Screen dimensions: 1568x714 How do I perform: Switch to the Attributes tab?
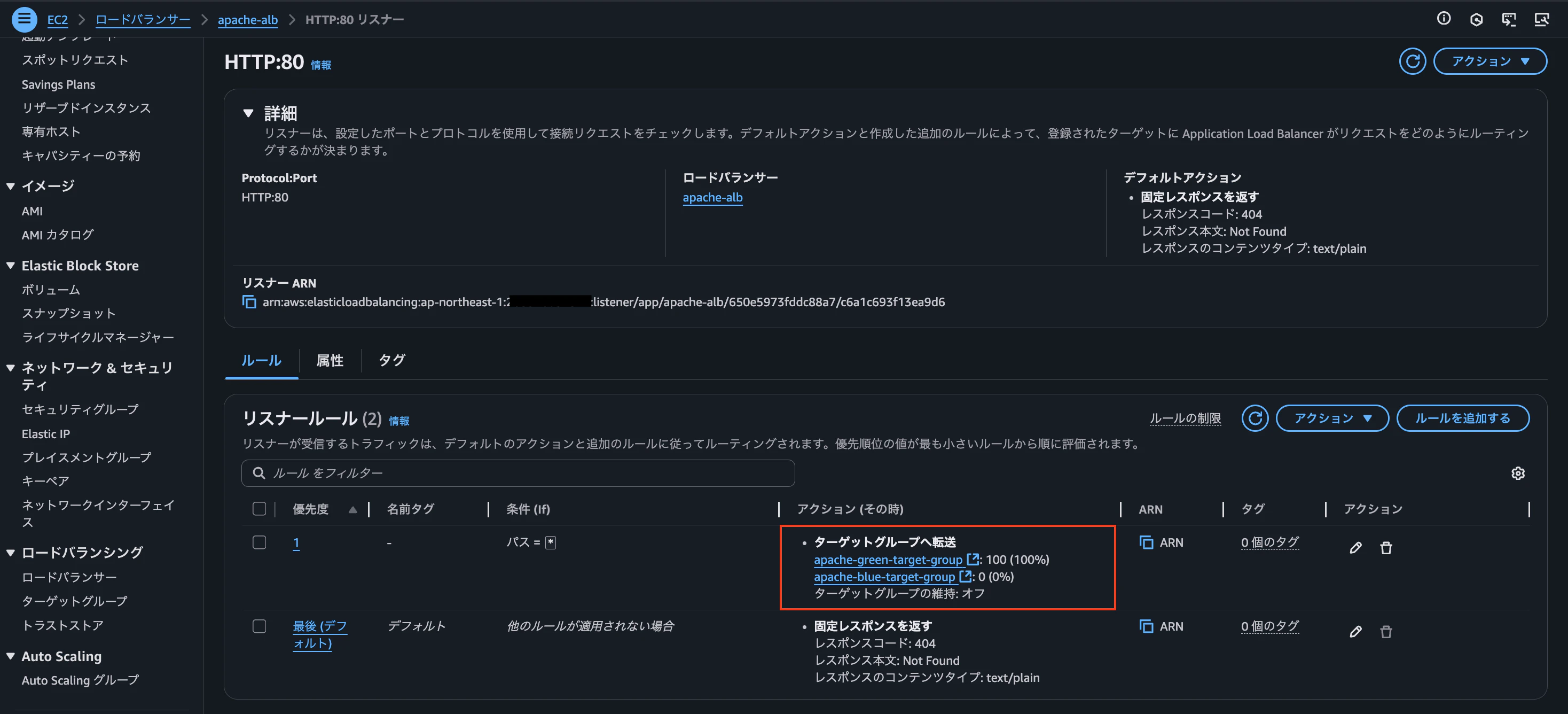coord(330,361)
